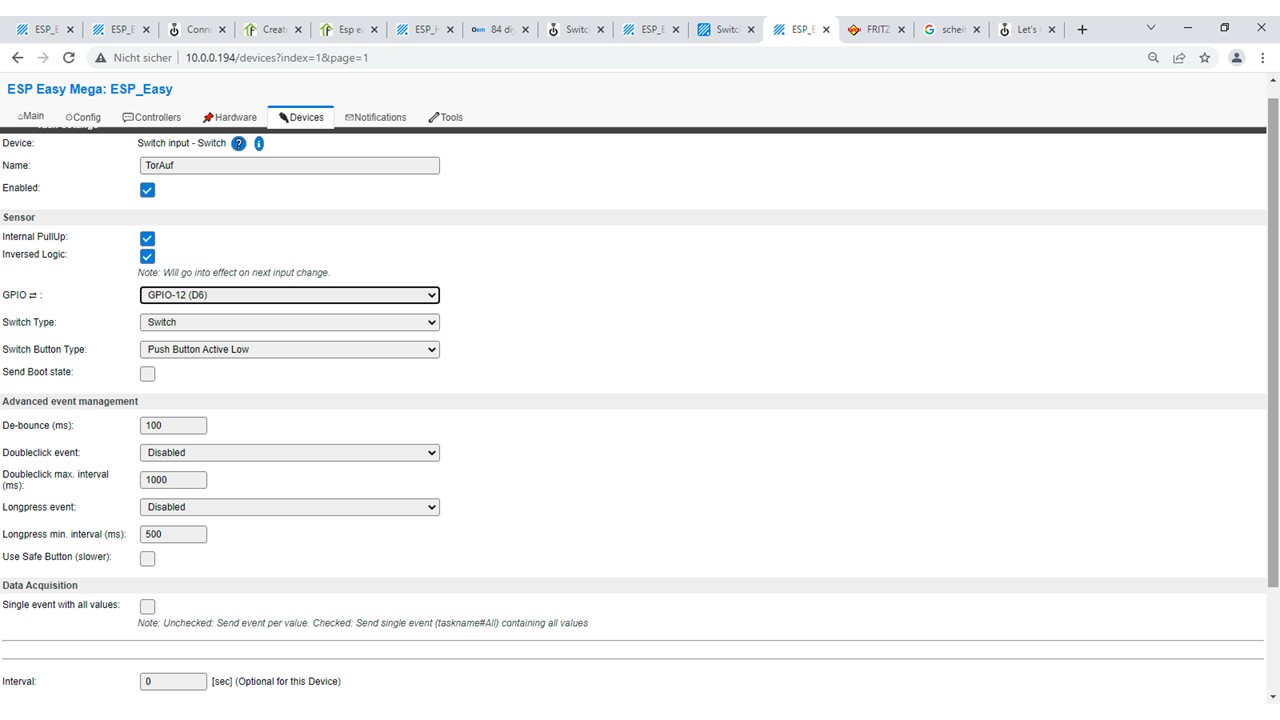The image size is (1280, 720).
Task: Expand the Switch Button Type dropdown
Action: tap(290, 349)
